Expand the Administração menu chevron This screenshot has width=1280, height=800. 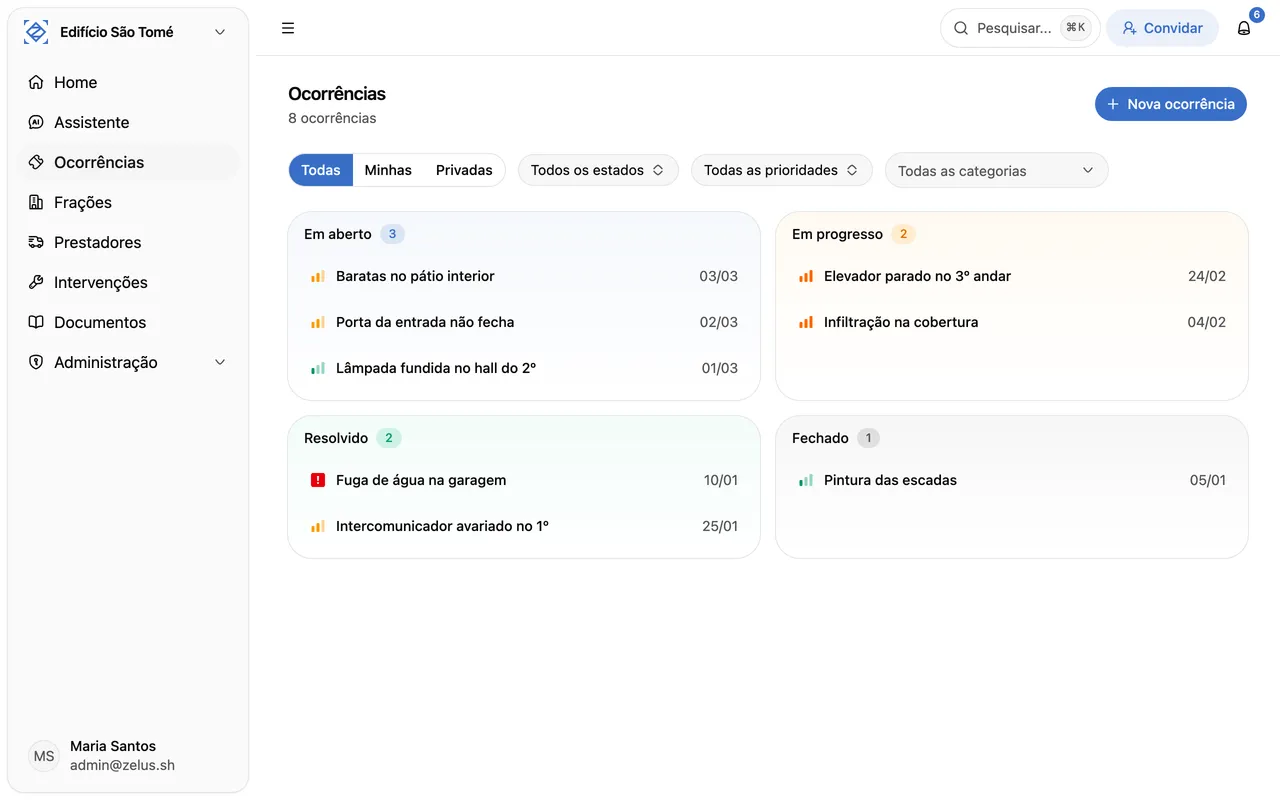pyautogui.click(x=220, y=362)
